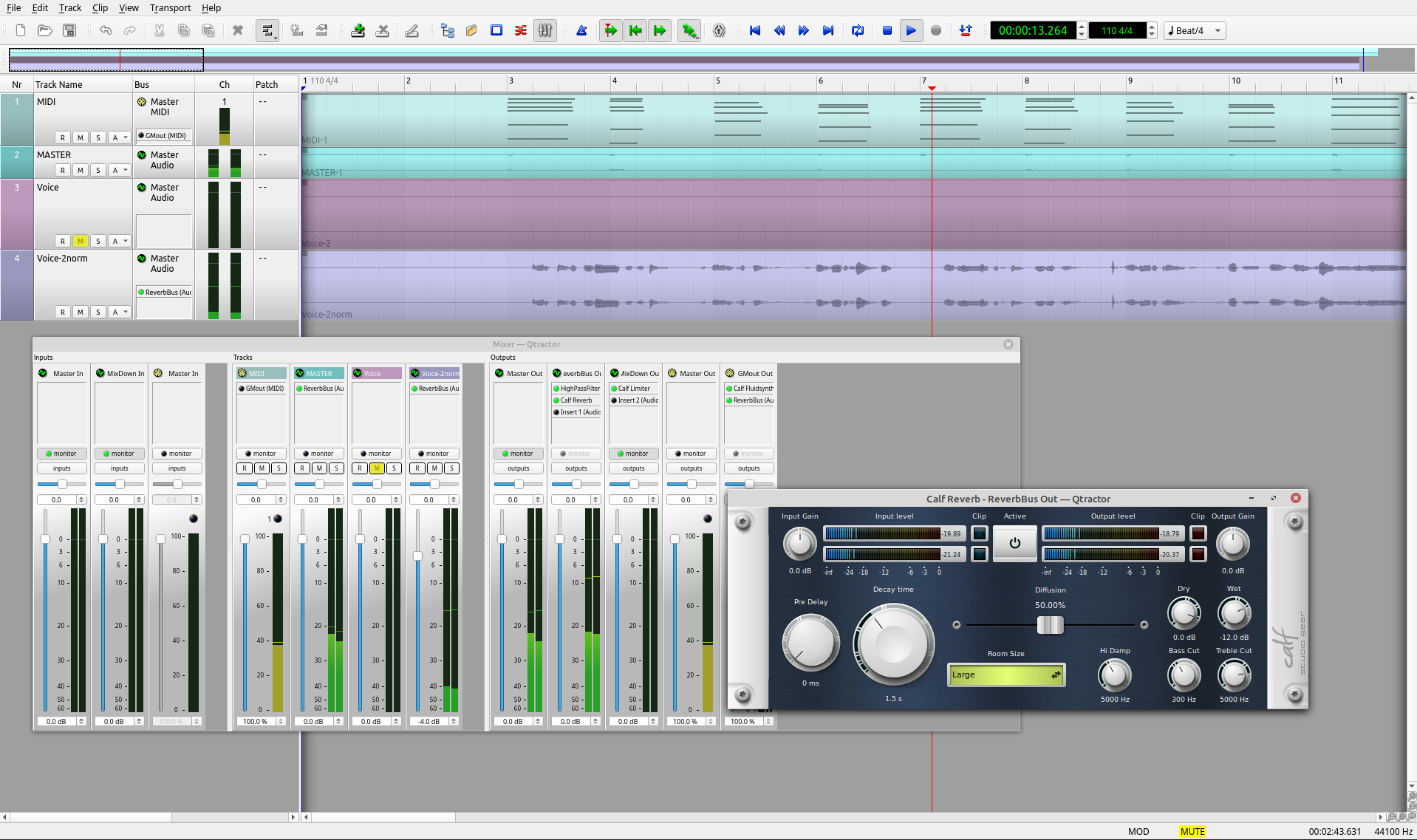
Task: Open the File menu
Action: (14, 7)
